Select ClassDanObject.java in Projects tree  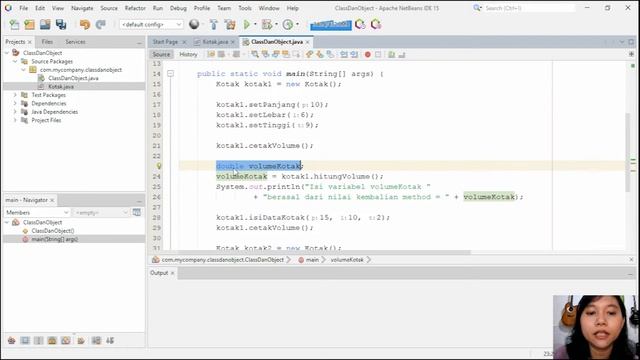click(x=73, y=78)
